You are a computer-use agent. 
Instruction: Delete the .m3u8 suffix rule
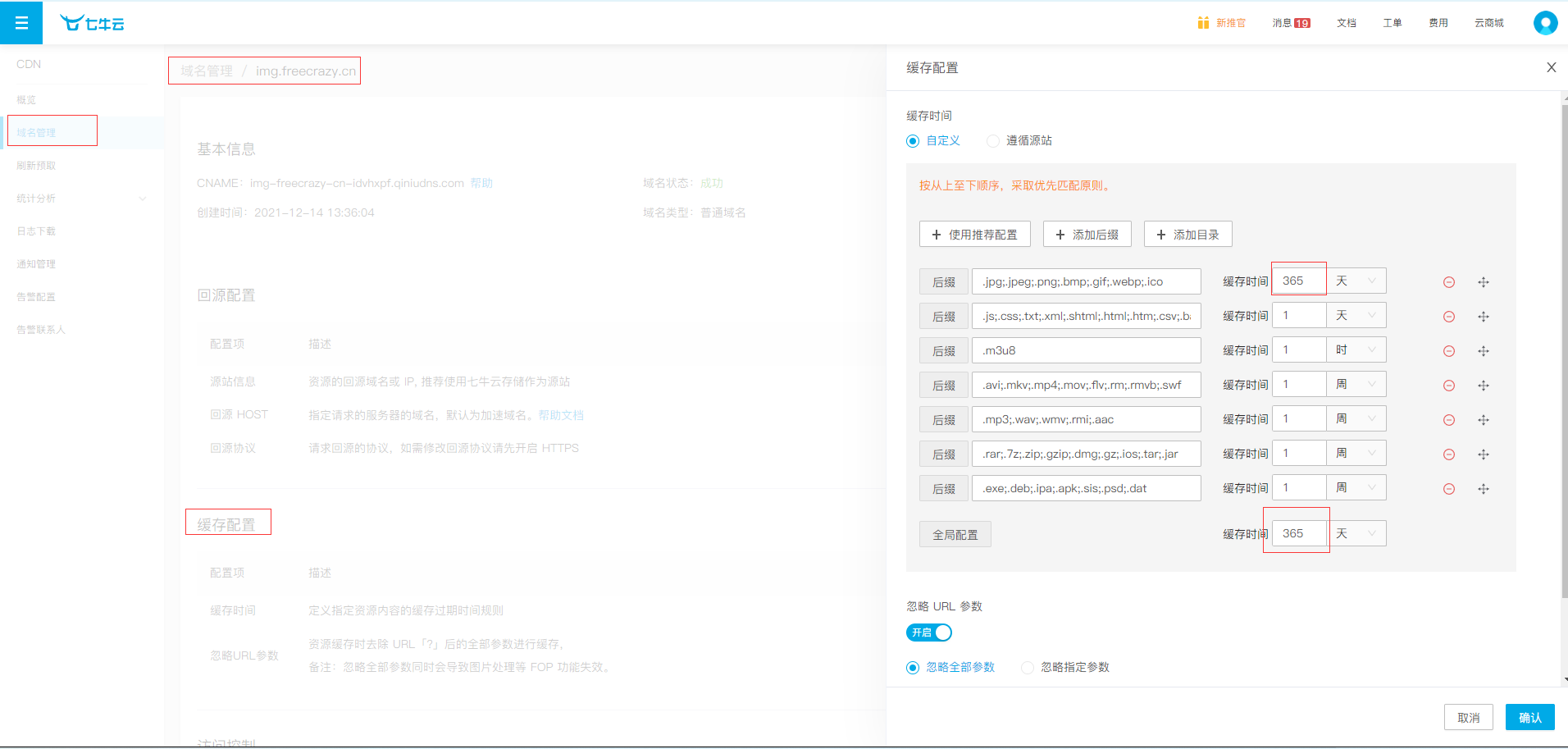point(1449,351)
